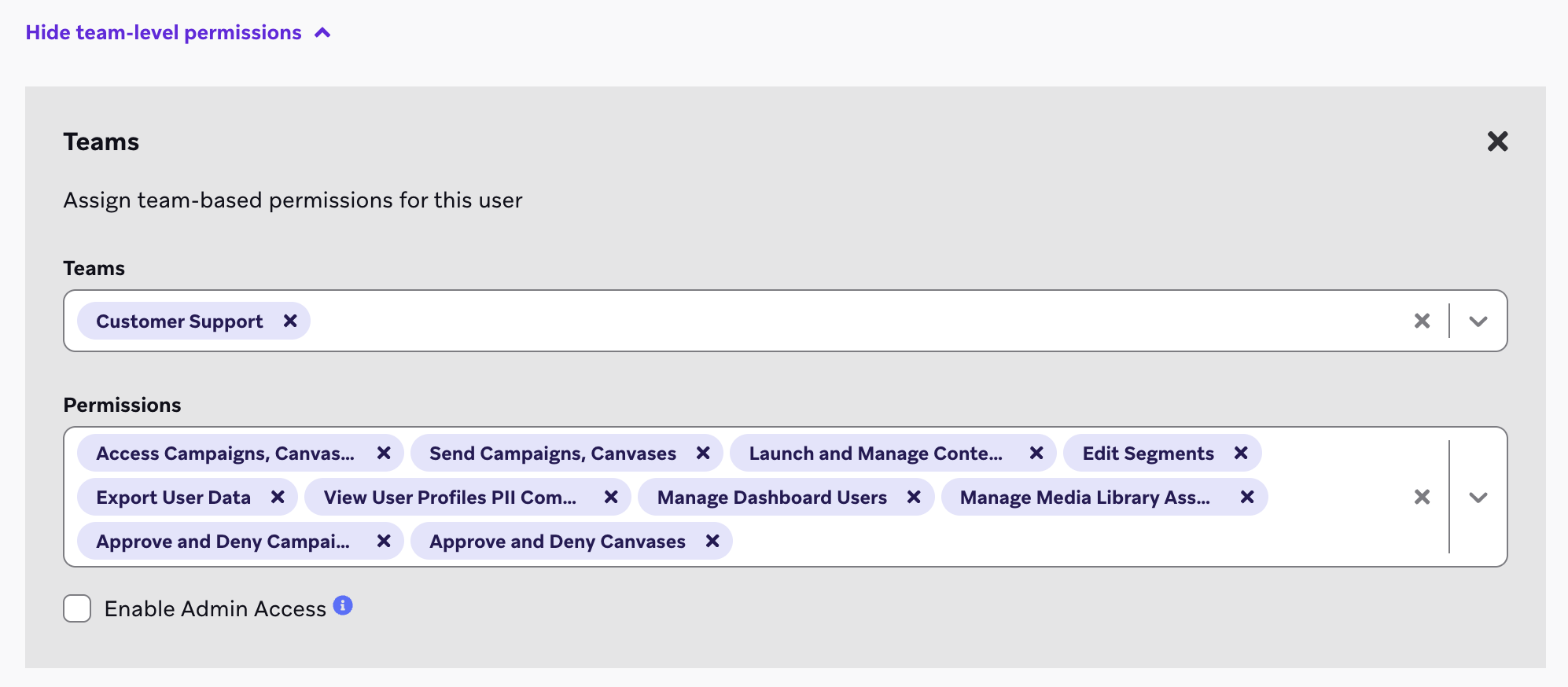
Task: Enable the Admin Access checkbox
Action: (77, 608)
